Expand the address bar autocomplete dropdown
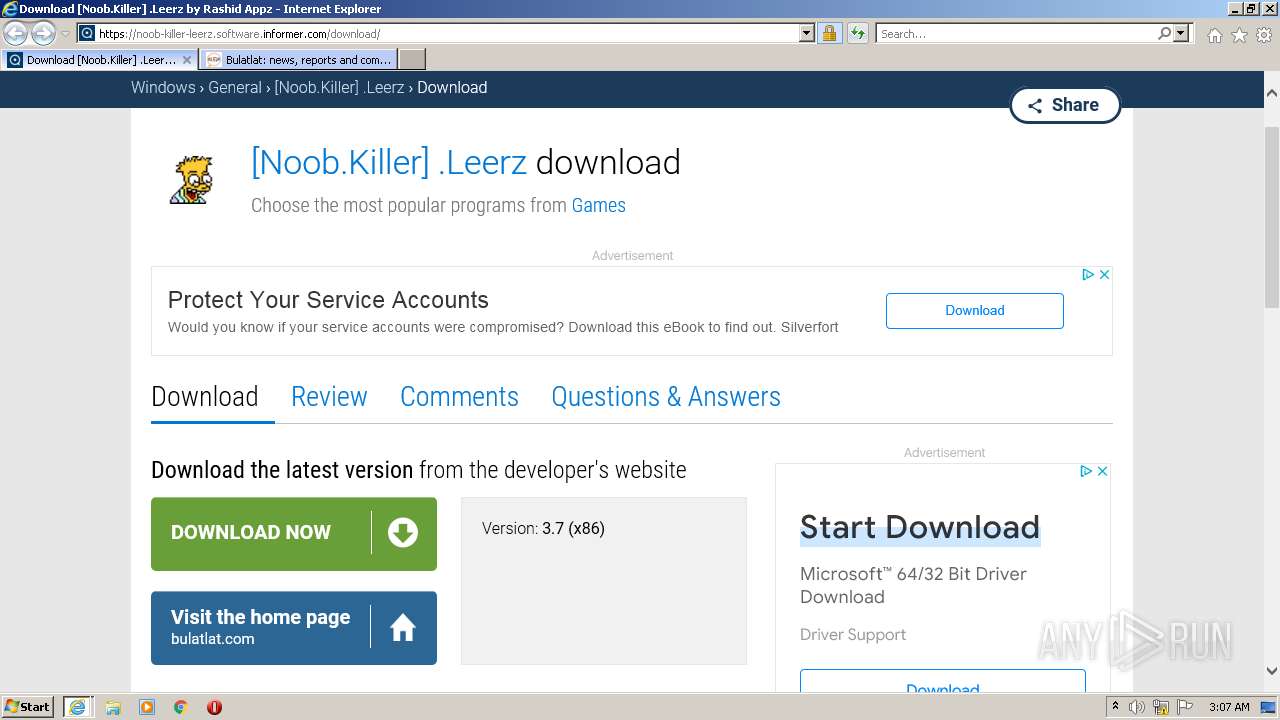Viewport: 1280px width, 720px height. click(807, 33)
